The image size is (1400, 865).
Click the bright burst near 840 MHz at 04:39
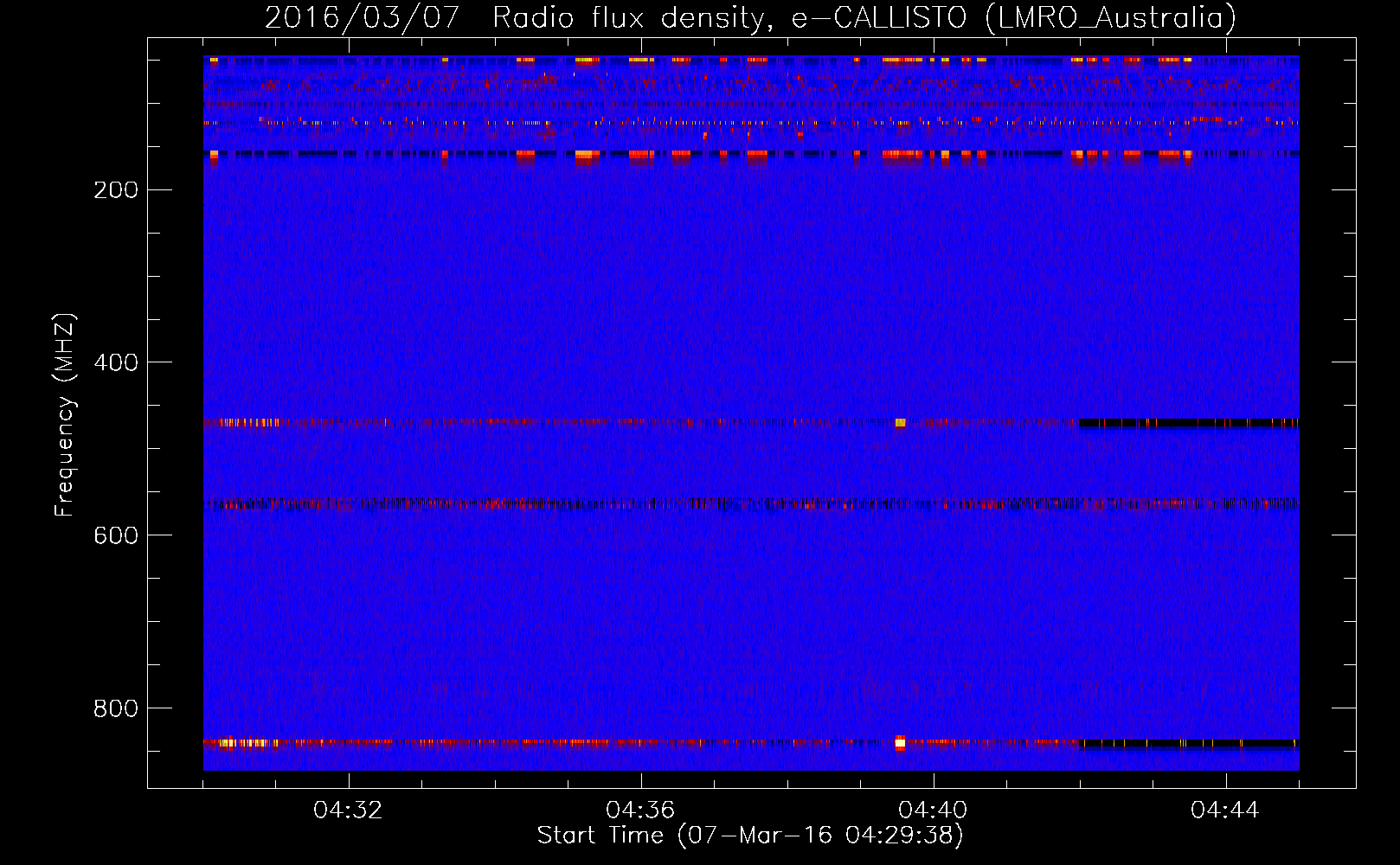(x=900, y=742)
